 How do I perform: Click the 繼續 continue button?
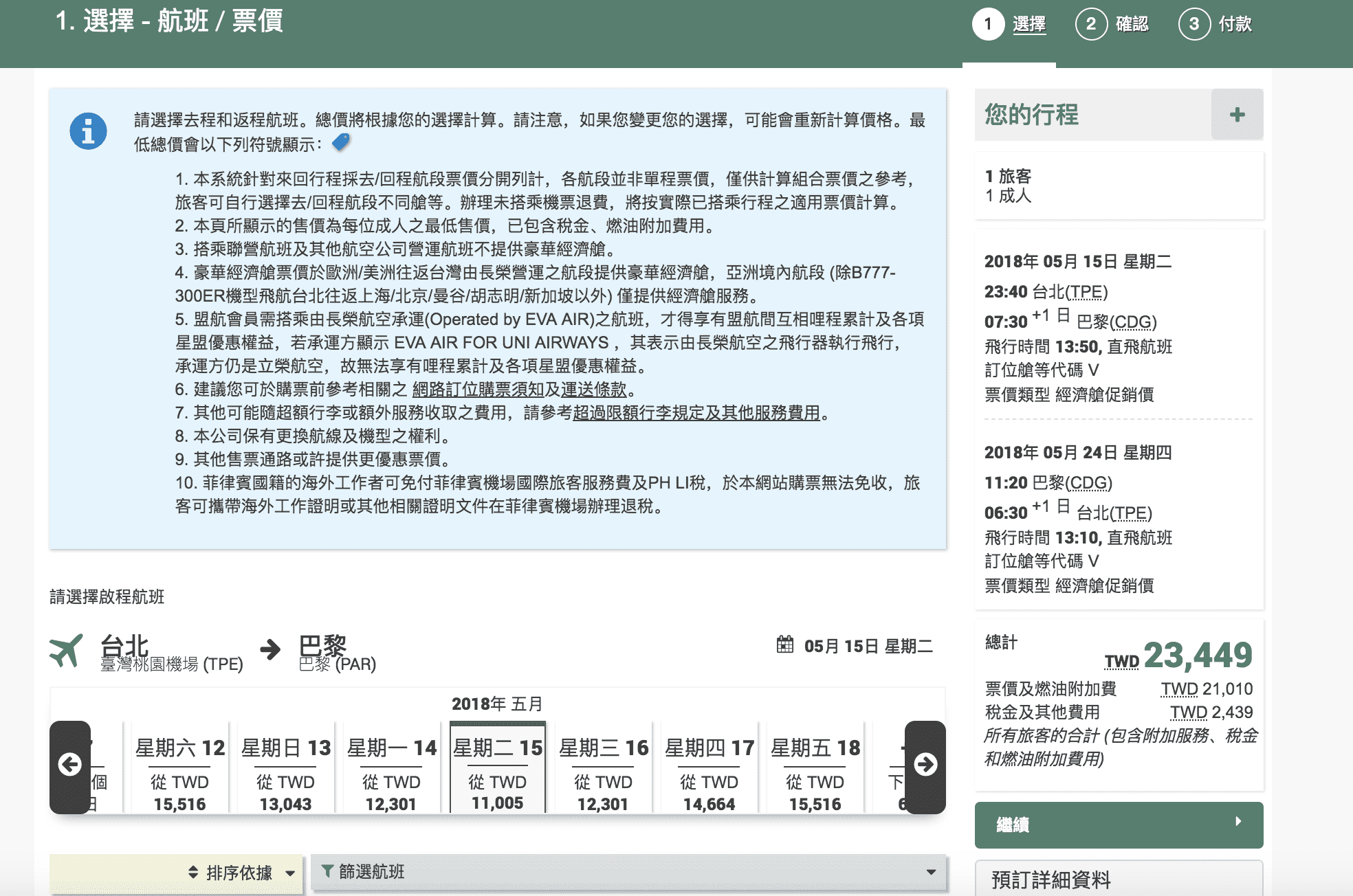point(1119,825)
